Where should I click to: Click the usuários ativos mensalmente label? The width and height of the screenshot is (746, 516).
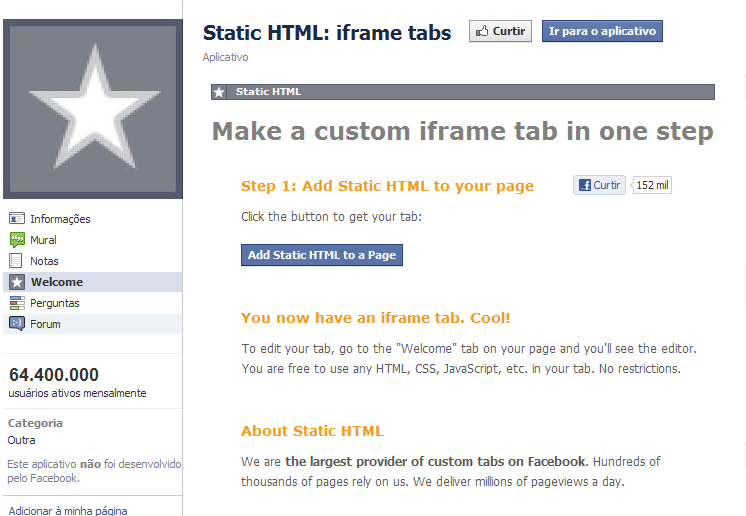77,393
